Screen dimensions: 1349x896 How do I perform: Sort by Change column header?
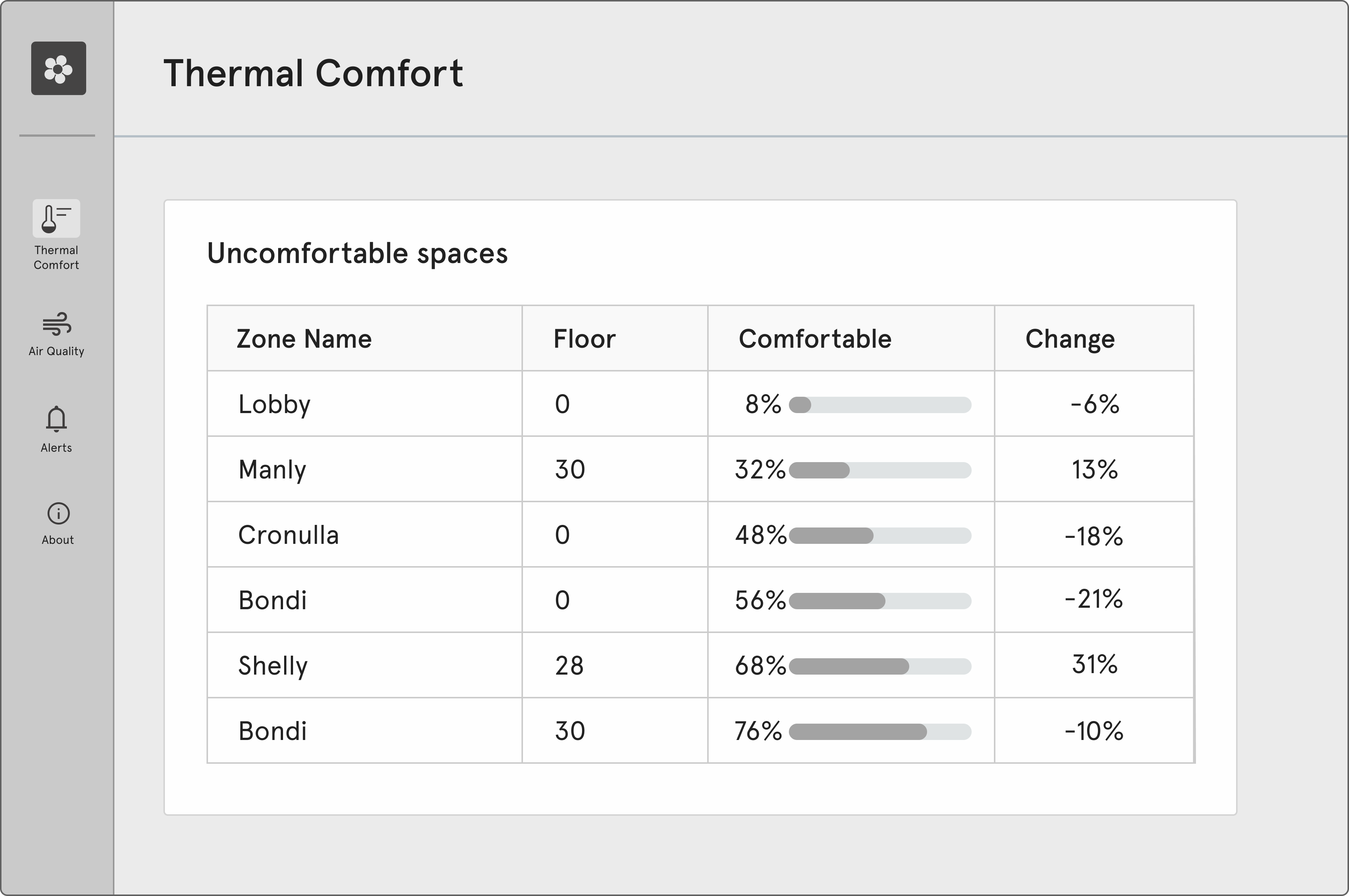(x=1070, y=340)
